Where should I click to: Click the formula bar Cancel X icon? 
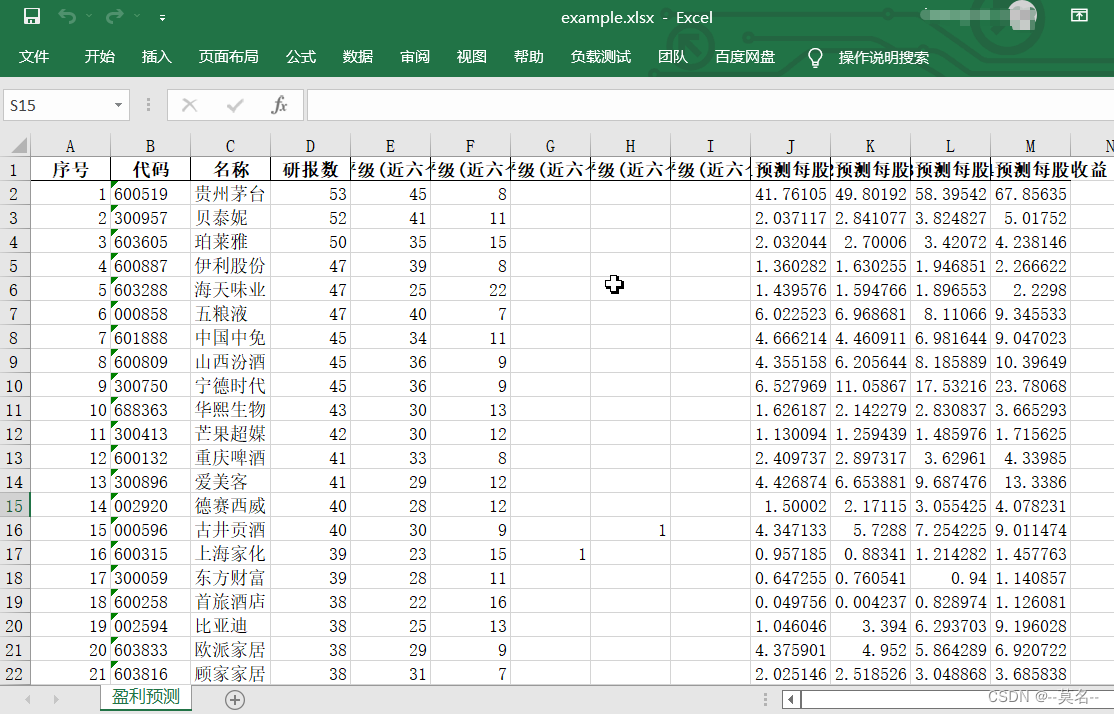tap(189, 105)
